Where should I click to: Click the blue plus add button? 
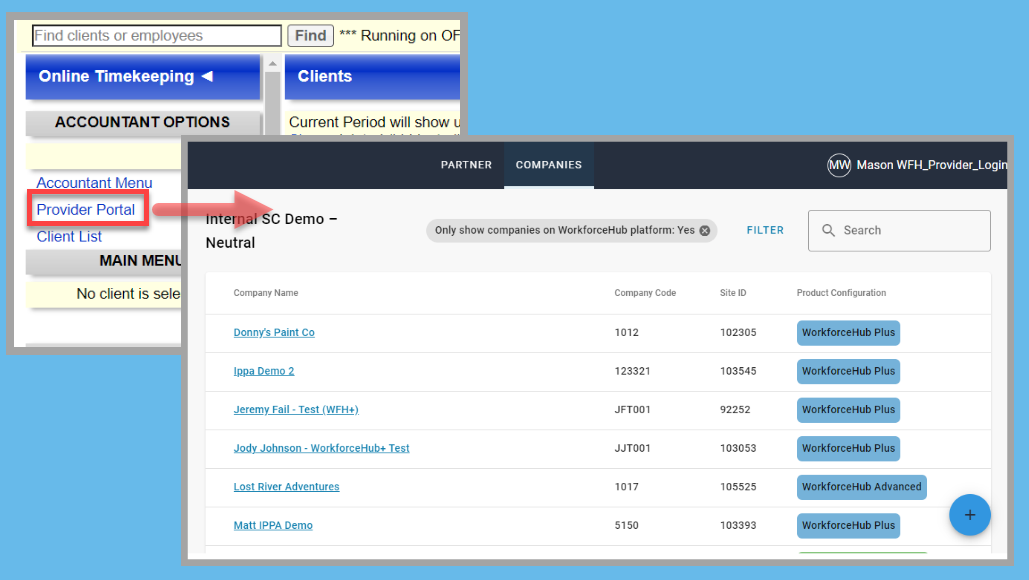tap(969, 515)
